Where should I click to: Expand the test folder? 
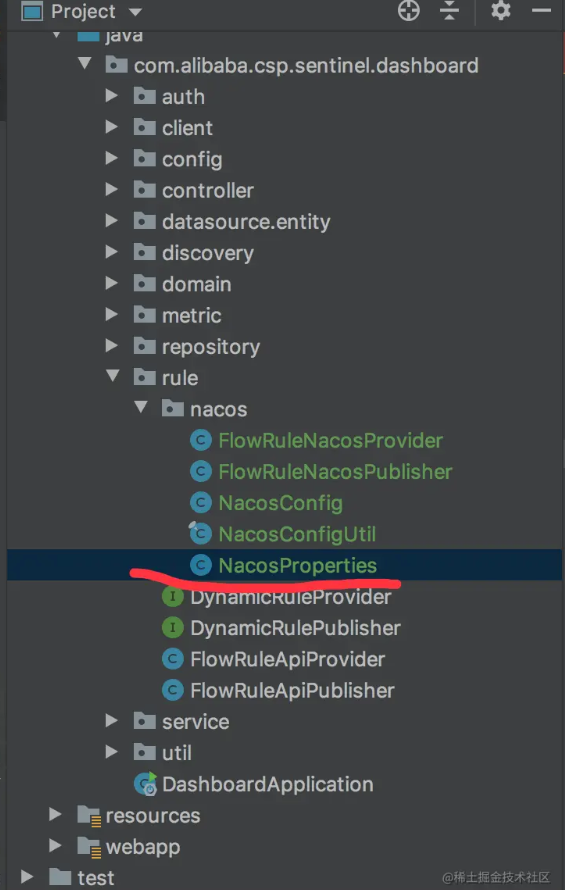27,877
